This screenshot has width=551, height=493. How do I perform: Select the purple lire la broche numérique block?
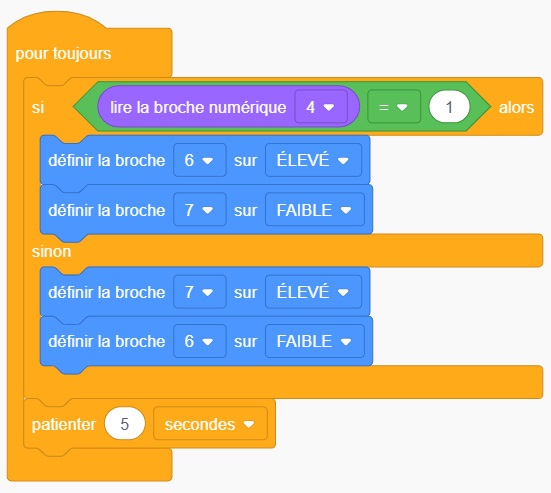click(197, 107)
